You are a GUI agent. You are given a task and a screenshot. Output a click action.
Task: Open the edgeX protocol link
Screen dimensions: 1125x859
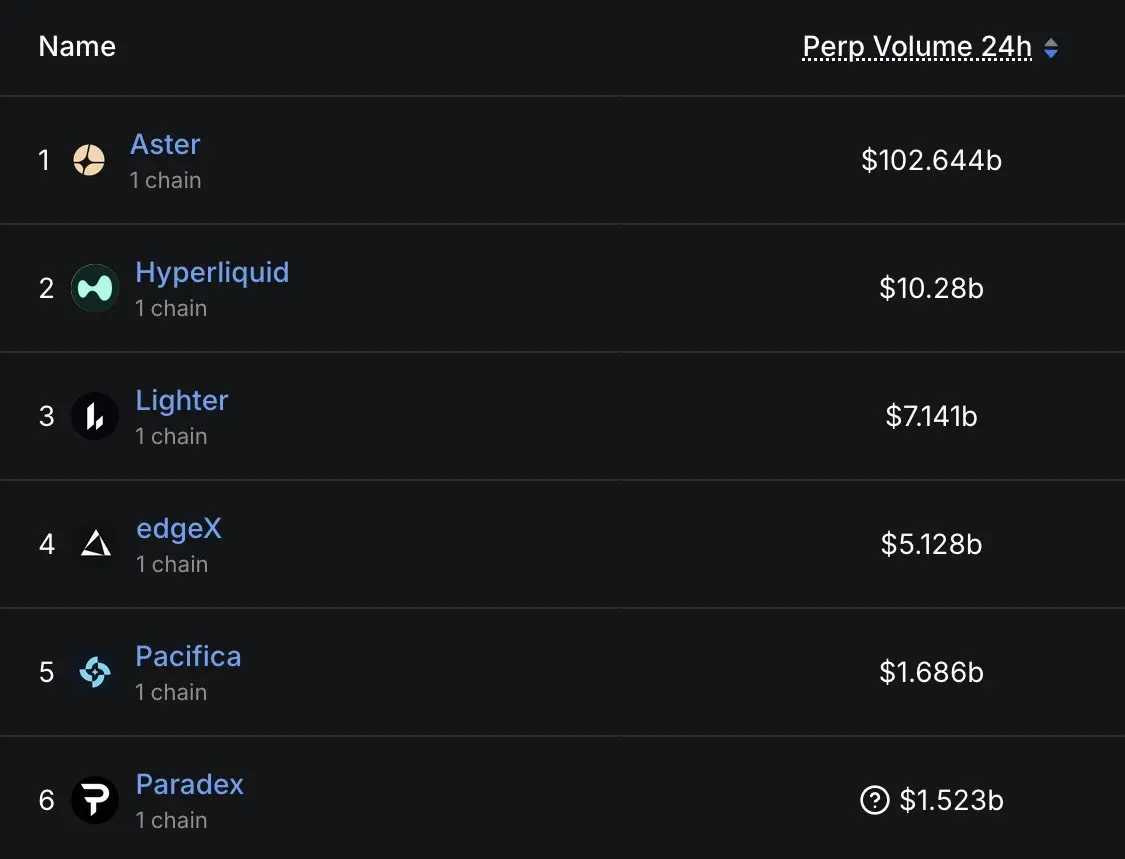click(x=179, y=529)
